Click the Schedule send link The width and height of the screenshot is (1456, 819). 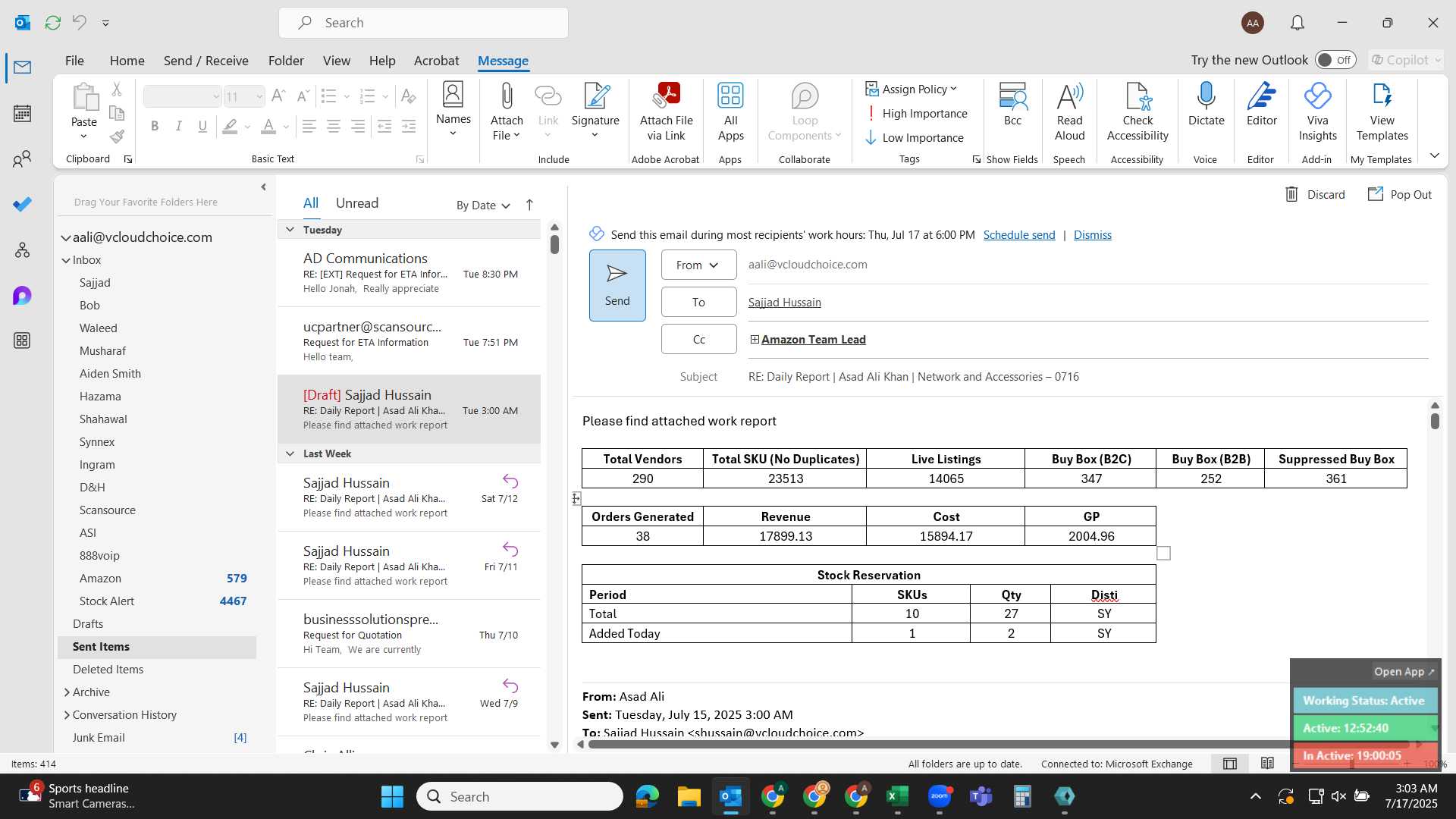[x=1018, y=235]
